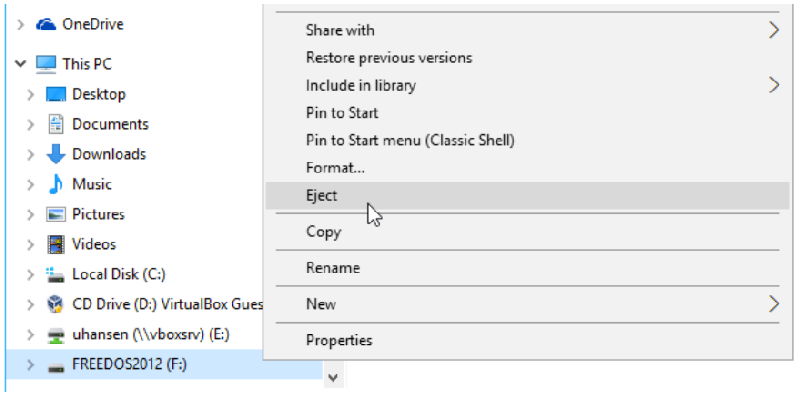Click the uhansen network drive icon
Image resolution: width=800 pixels, height=405 pixels.
56,334
